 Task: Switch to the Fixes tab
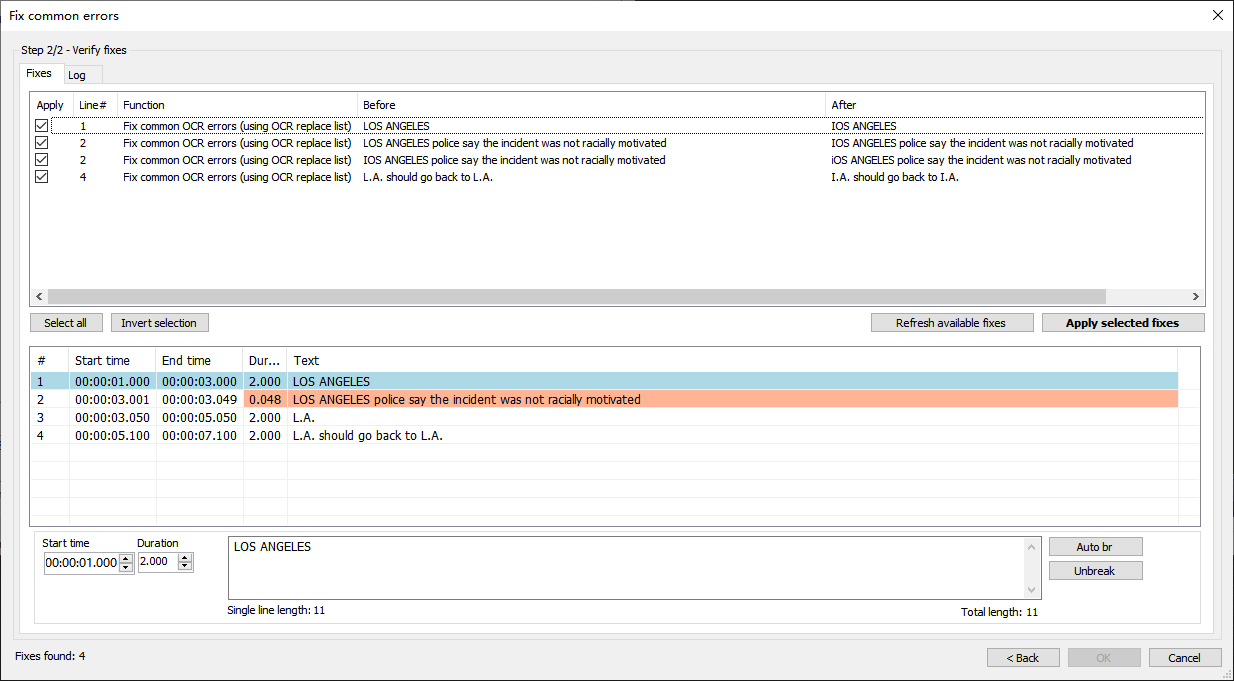[x=40, y=73]
